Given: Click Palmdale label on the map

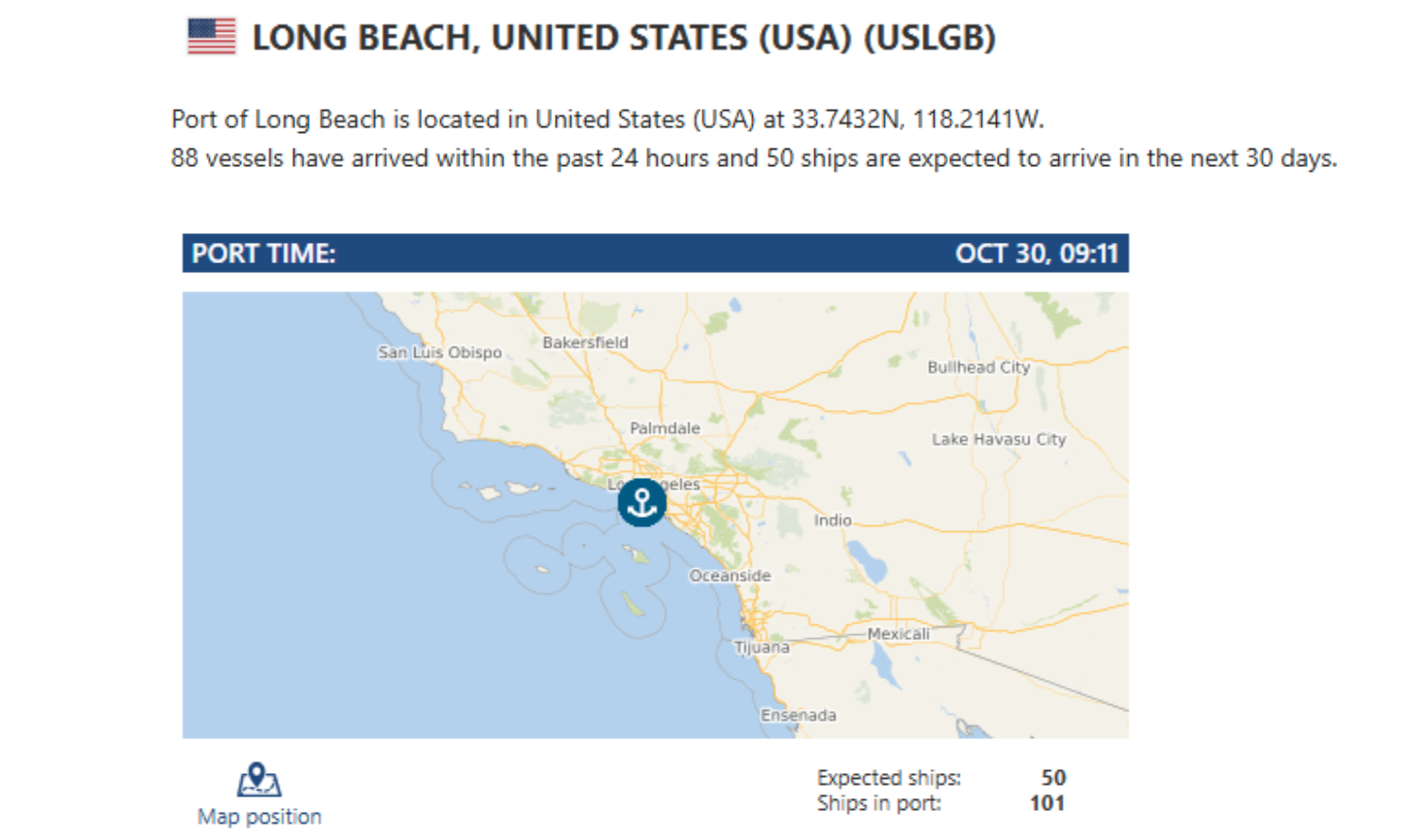Looking at the screenshot, I should (x=665, y=428).
